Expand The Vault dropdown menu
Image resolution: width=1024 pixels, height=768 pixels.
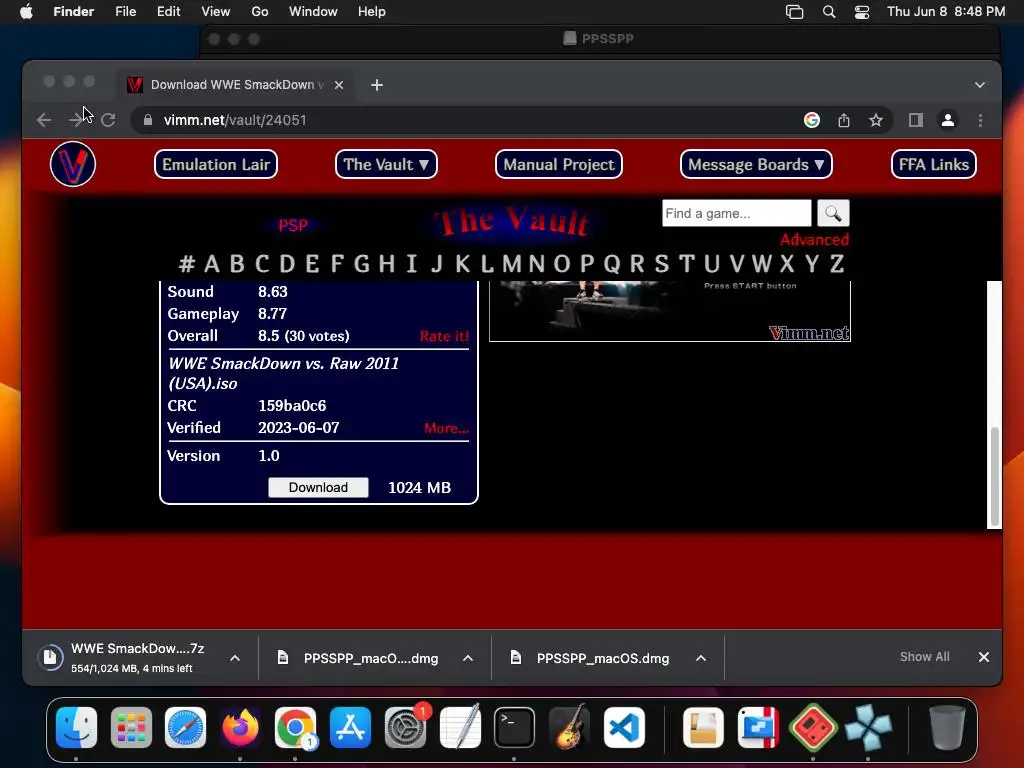coord(386,164)
